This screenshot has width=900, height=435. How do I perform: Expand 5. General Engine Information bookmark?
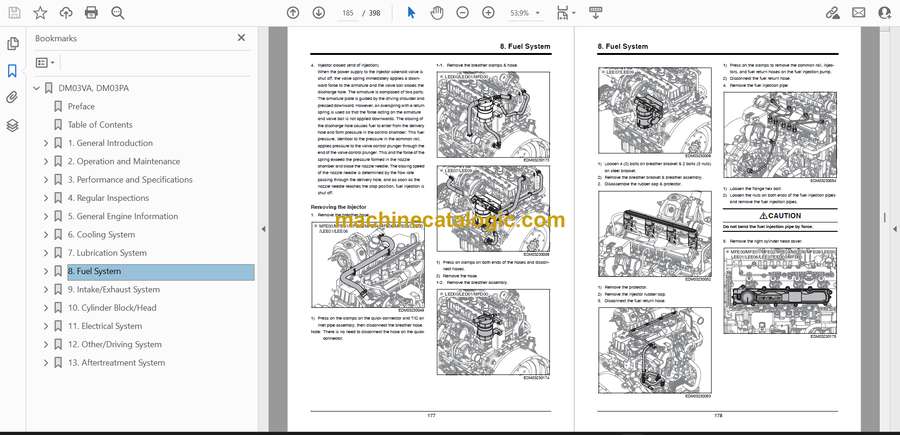click(x=46, y=216)
